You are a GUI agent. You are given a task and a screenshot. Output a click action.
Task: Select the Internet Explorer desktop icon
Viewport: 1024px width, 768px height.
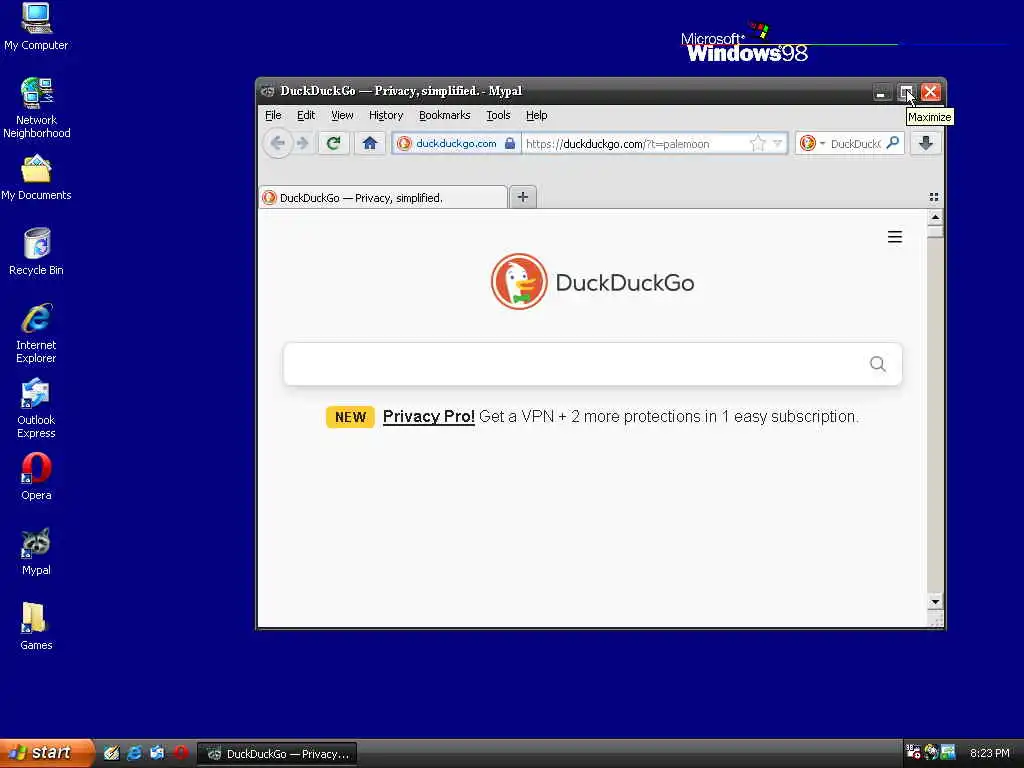tap(36, 333)
